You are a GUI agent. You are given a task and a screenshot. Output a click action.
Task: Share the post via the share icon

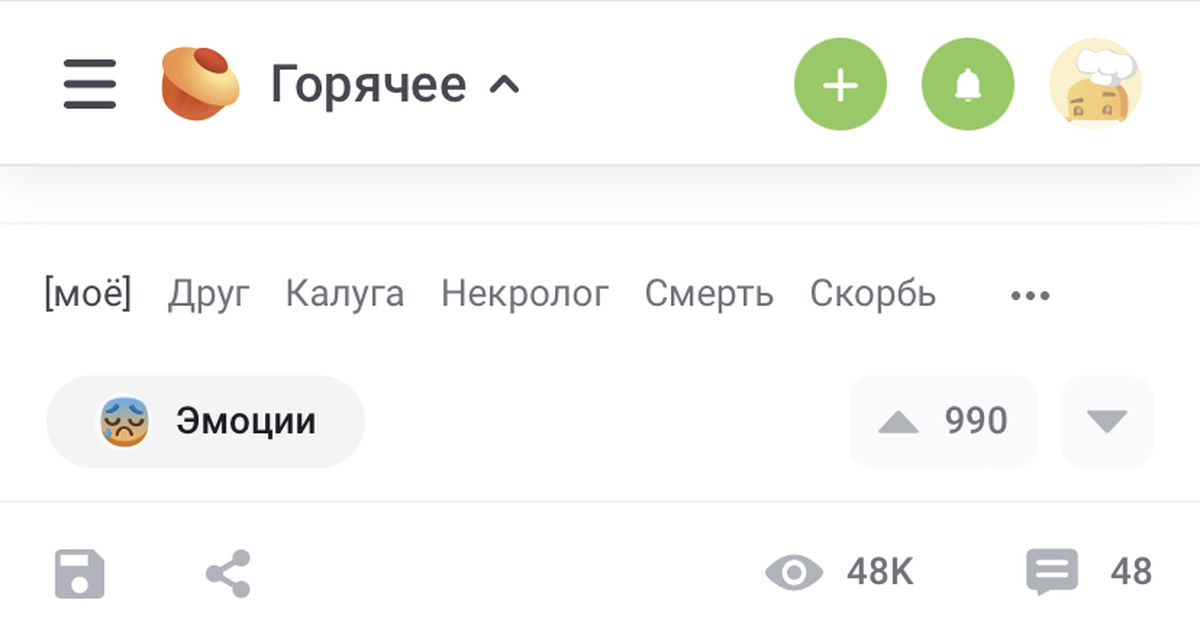pos(228,571)
